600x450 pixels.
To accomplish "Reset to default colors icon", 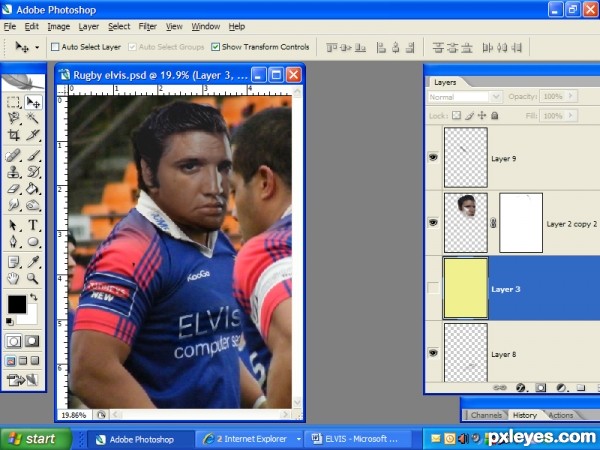I will pyautogui.click(x=10, y=322).
